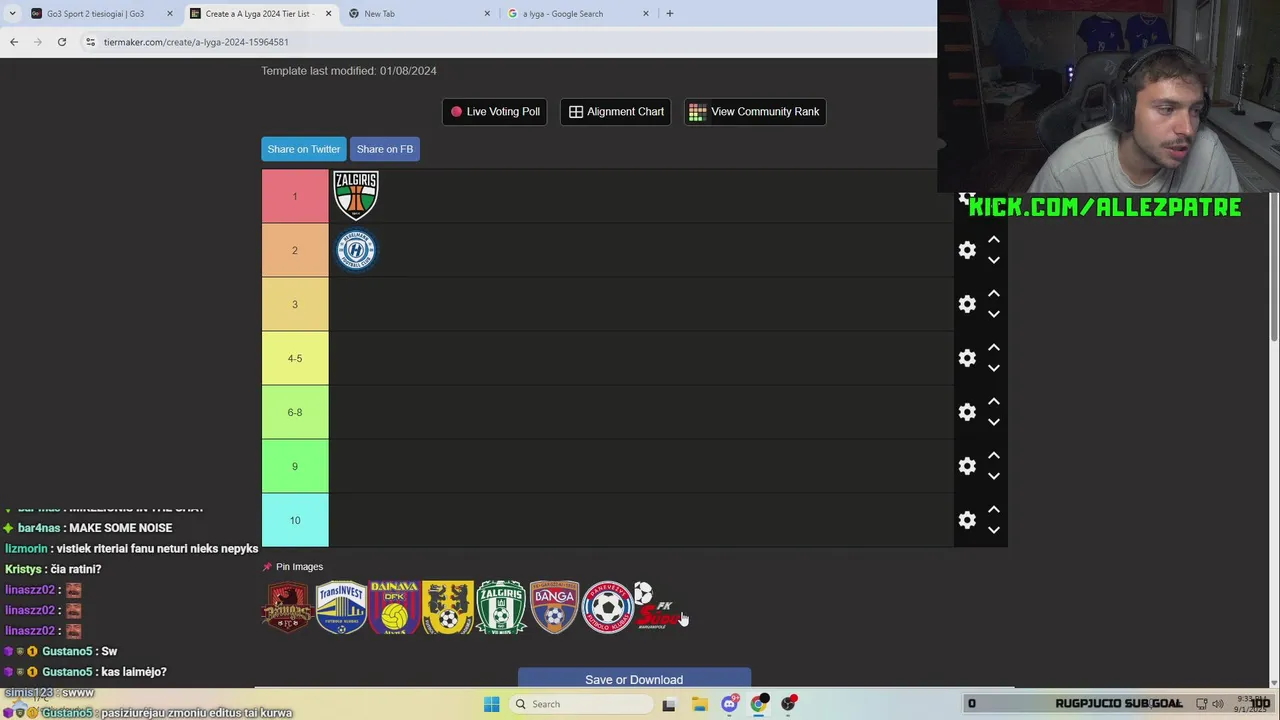Move tier 3 row up
1280x720 pixels.
pyautogui.click(x=994, y=294)
